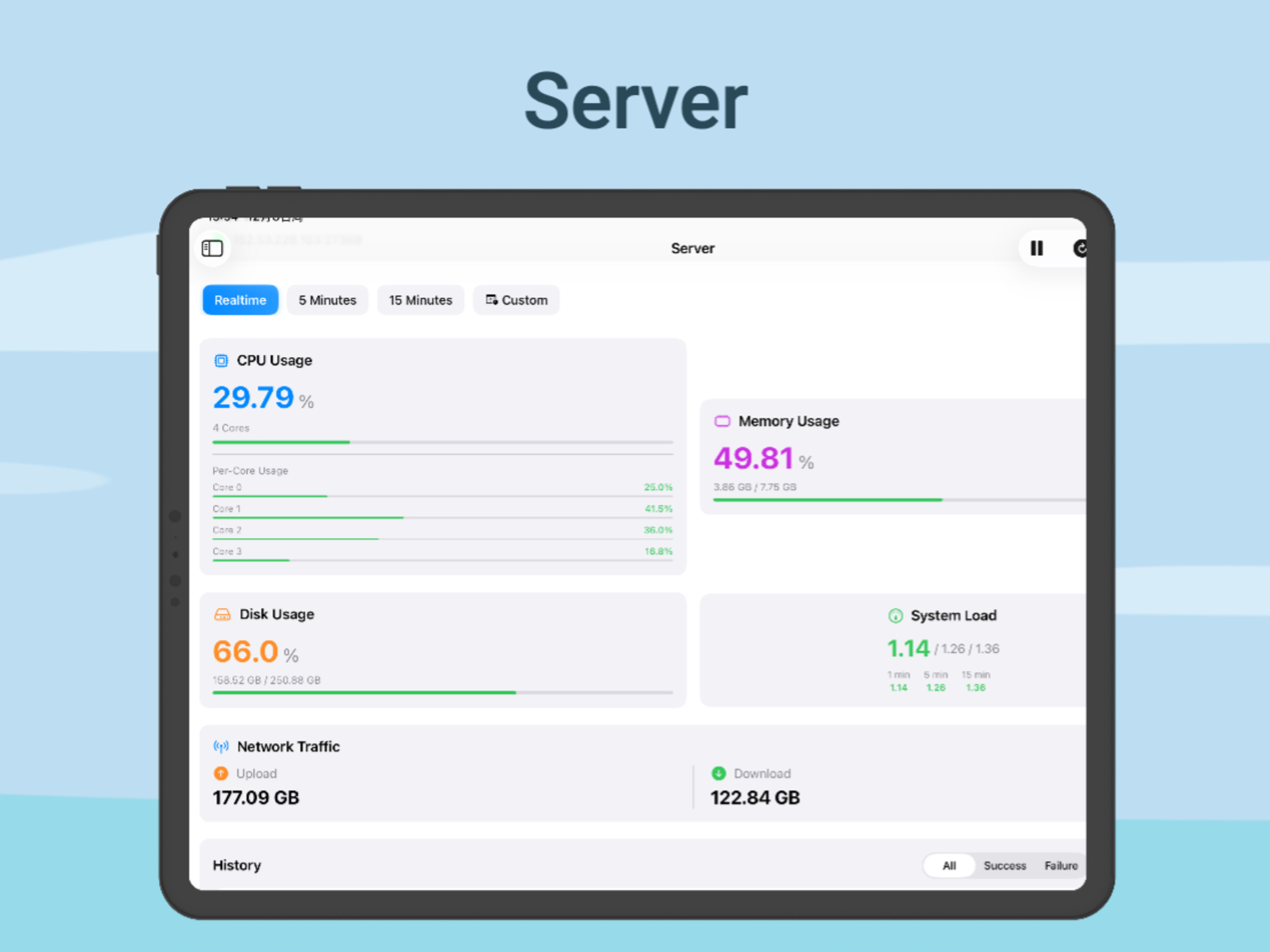Select the Realtime tab

240,300
